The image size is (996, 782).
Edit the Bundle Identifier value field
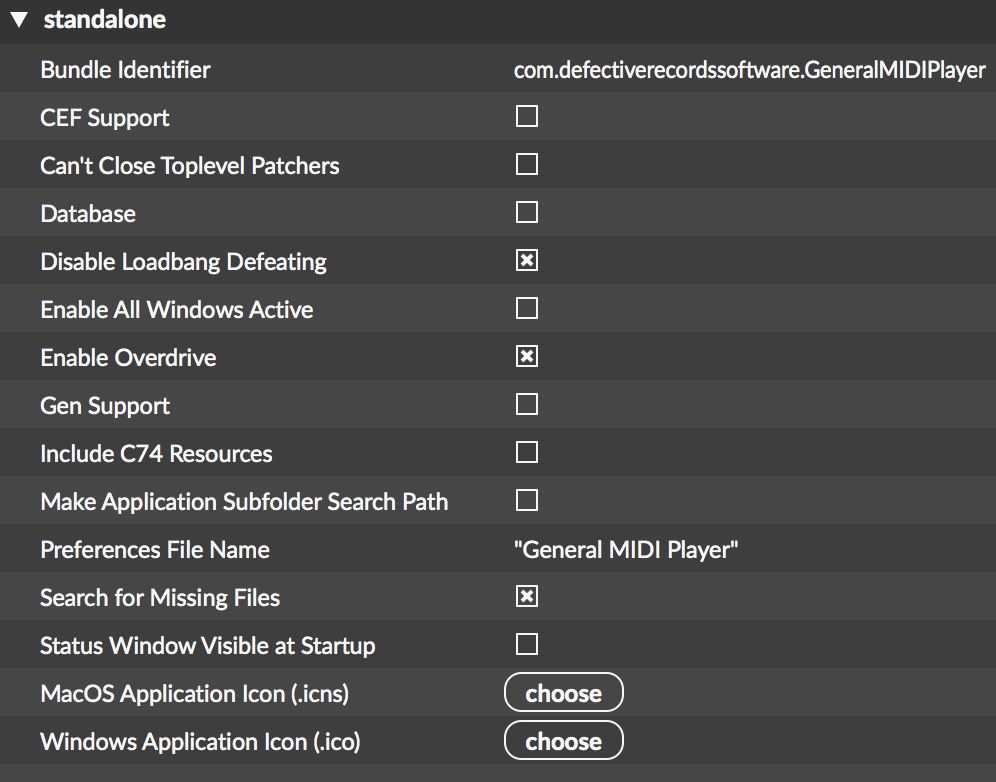[x=750, y=70]
